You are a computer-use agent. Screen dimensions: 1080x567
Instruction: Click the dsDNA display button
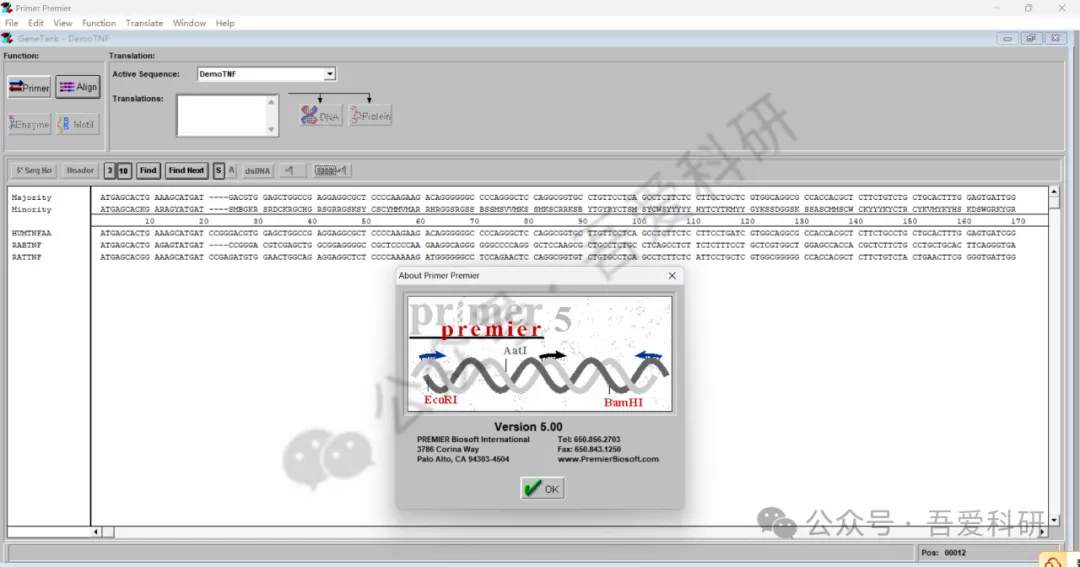point(258,170)
